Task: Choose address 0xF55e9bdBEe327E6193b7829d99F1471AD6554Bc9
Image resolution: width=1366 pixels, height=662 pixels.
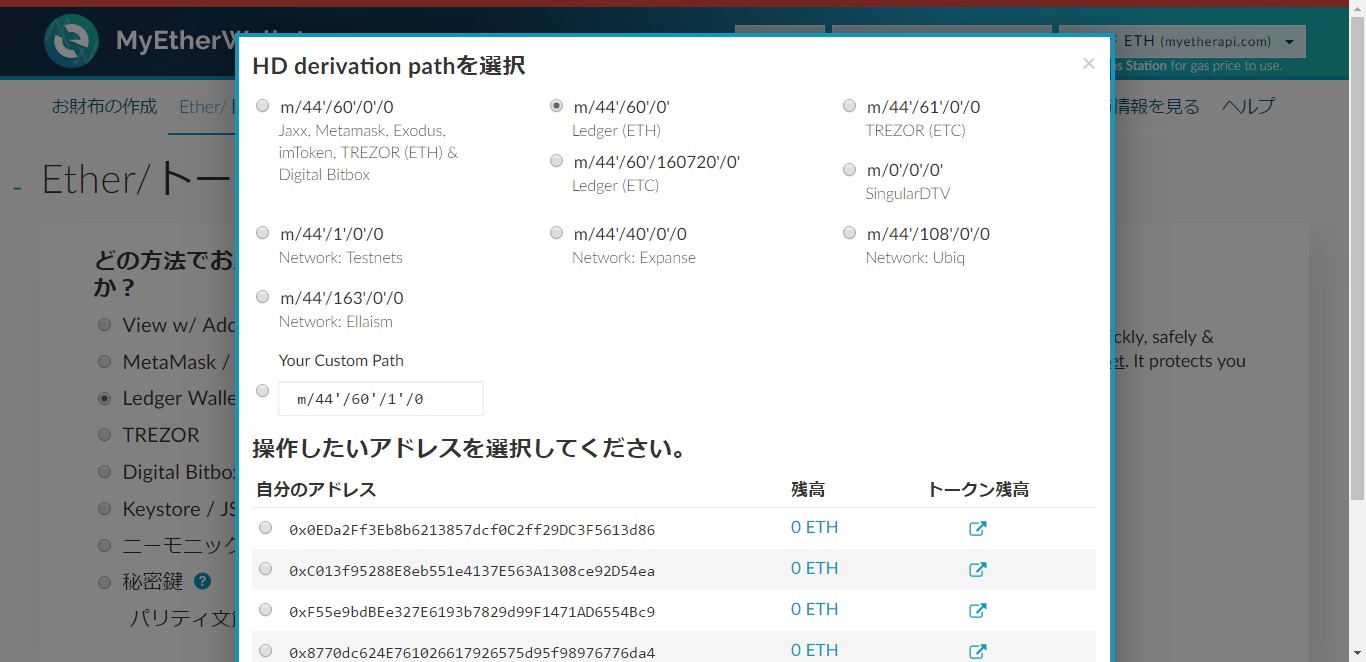Action: tap(265, 610)
